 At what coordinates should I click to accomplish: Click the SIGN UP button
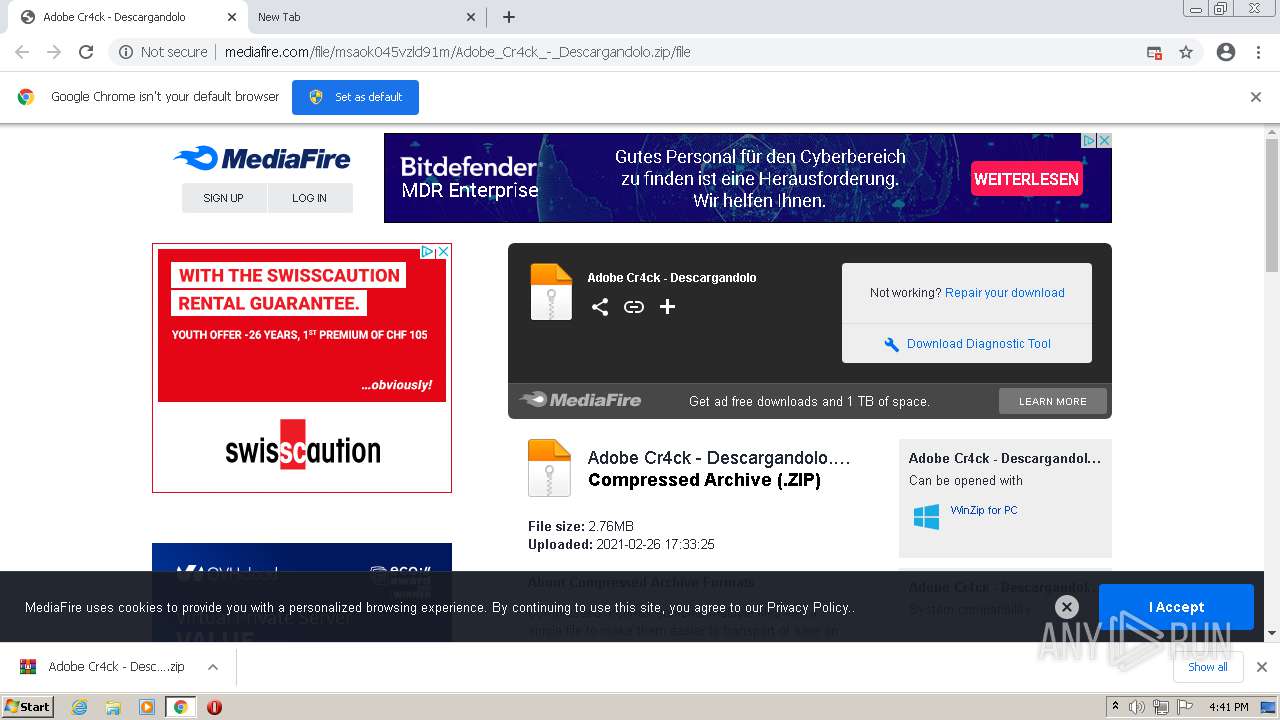[223, 198]
